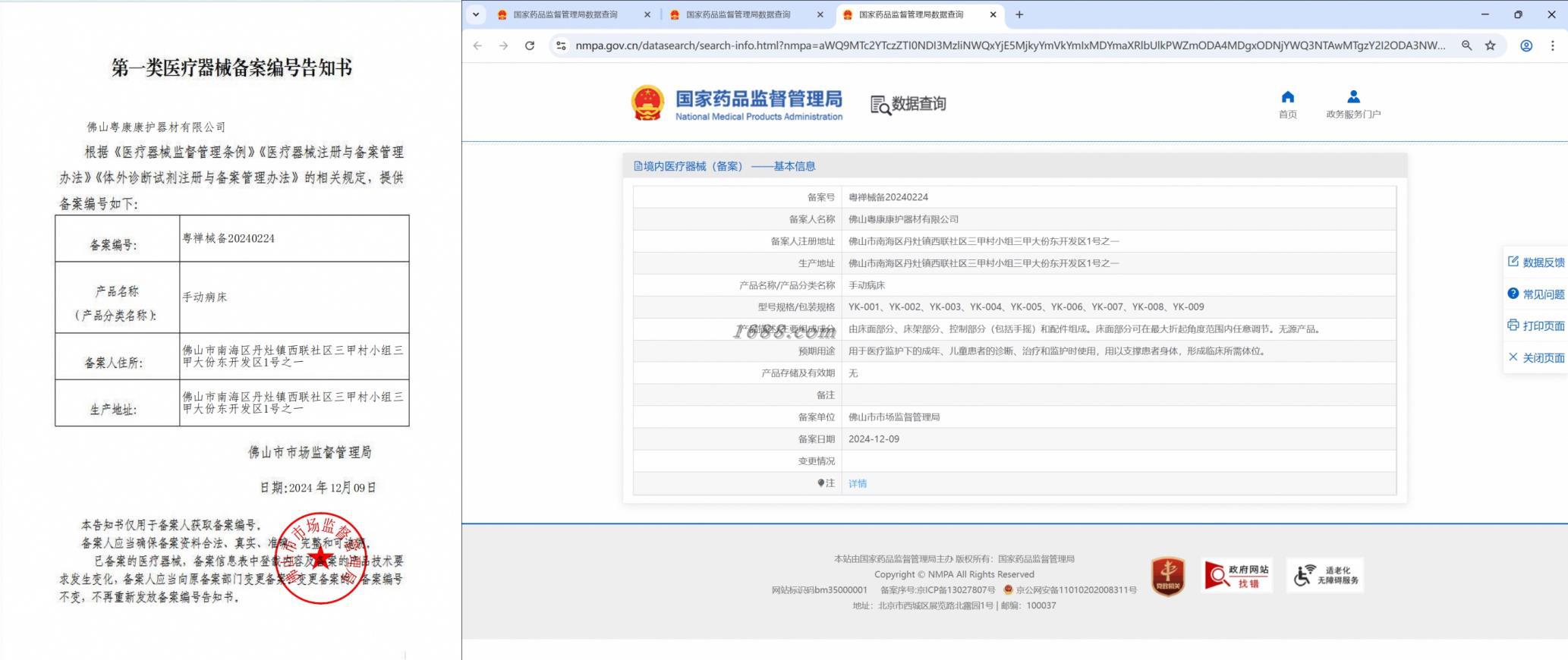Select the 生产地址 address value on the webpage

coord(984,263)
